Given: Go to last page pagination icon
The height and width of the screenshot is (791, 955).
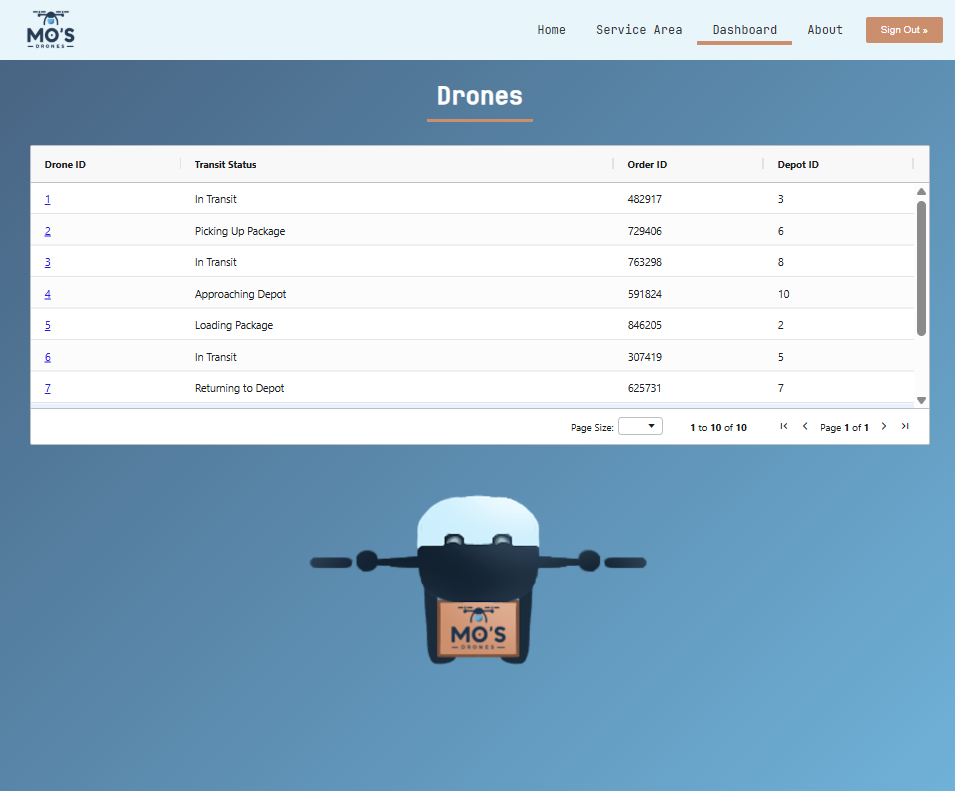Looking at the screenshot, I should (x=905, y=426).
